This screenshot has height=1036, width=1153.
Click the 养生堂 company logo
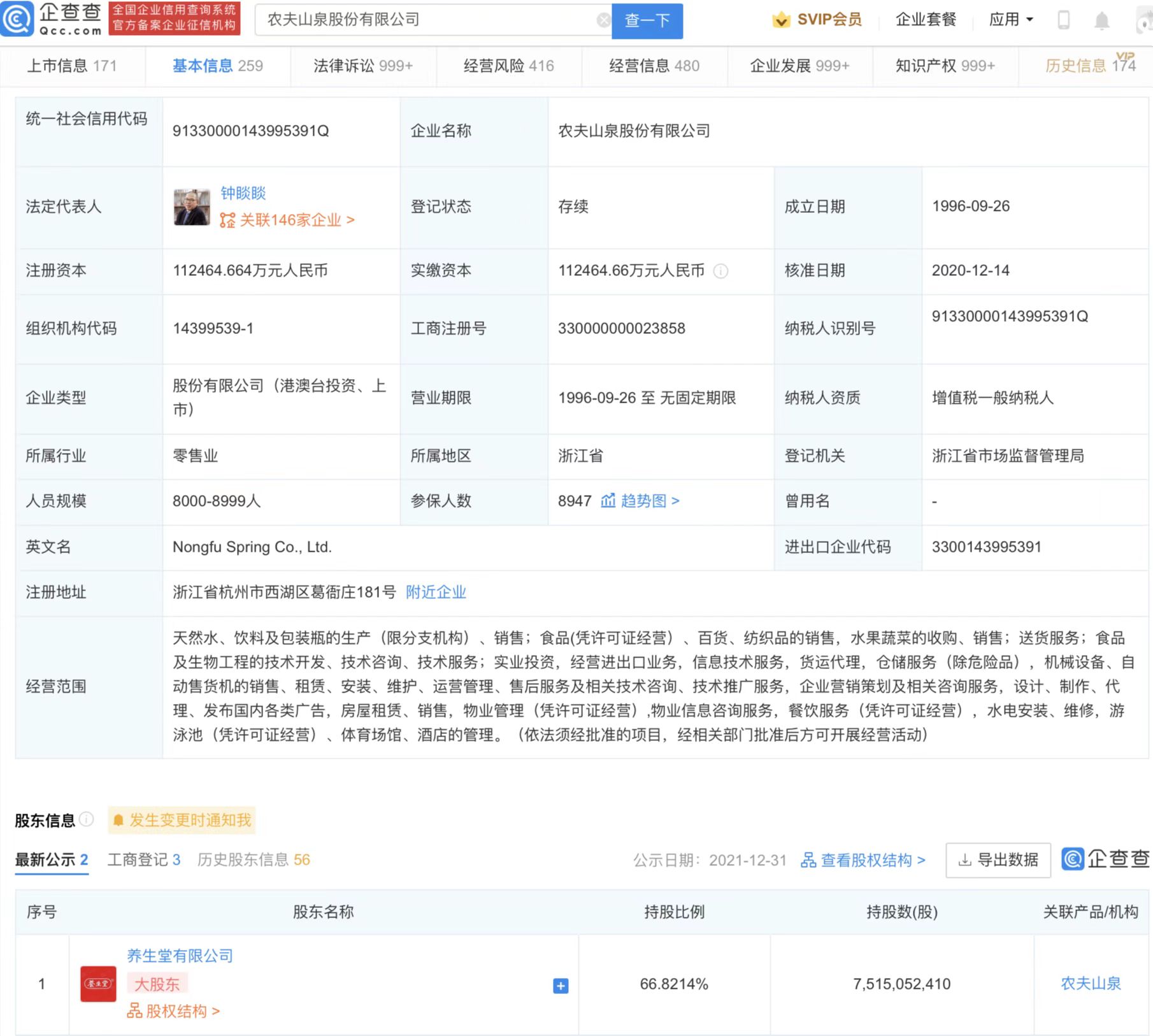click(98, 984)
